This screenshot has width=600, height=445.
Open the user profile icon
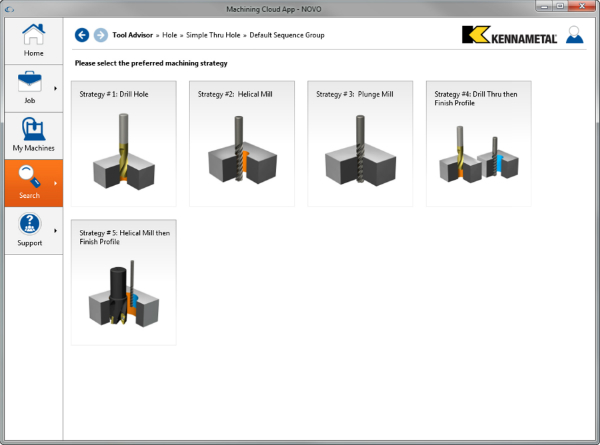pyautogui.click(x=575, y=34)
